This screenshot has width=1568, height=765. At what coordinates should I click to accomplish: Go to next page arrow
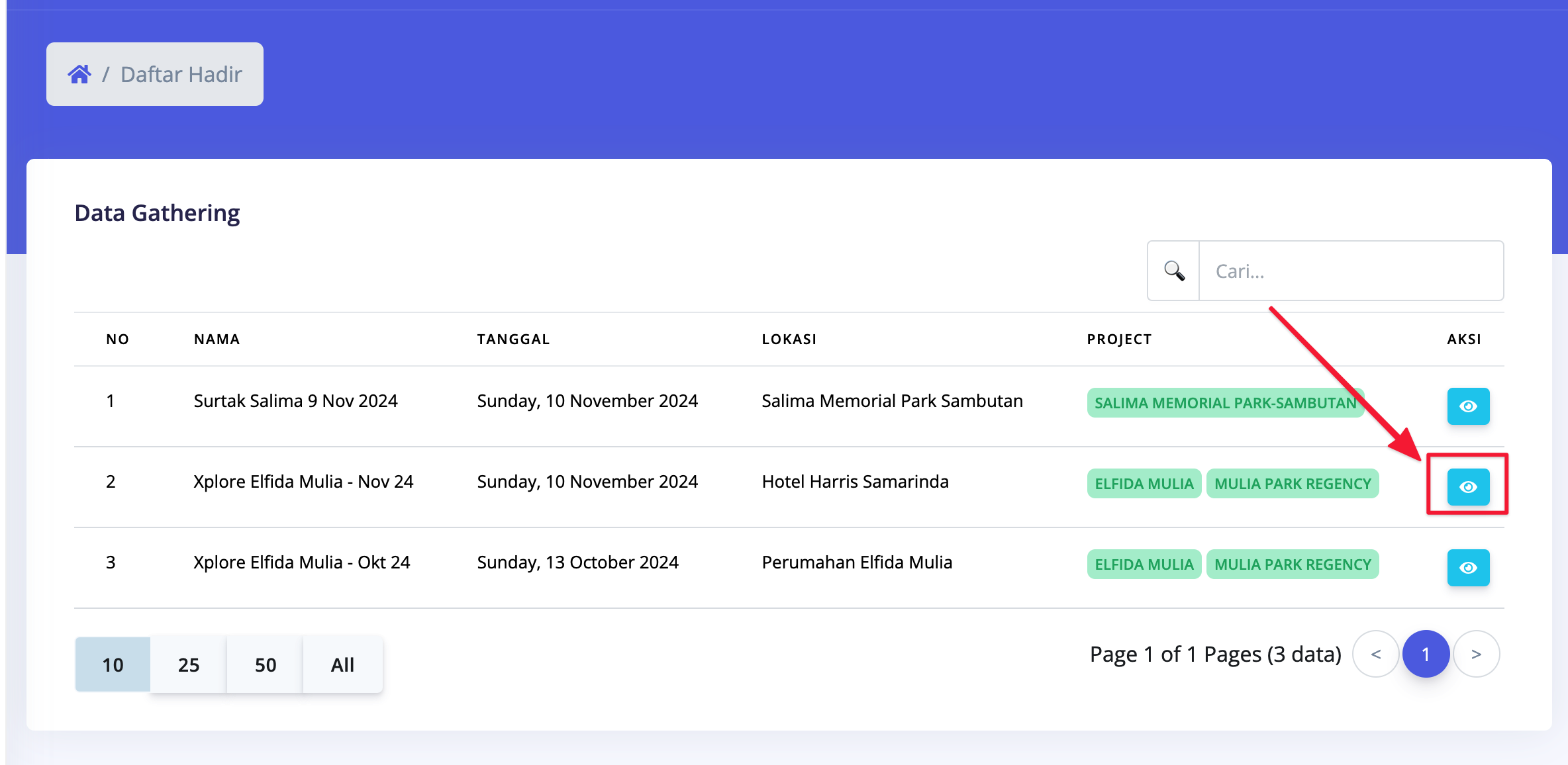pyautogui.click(x=1476, y=654)
